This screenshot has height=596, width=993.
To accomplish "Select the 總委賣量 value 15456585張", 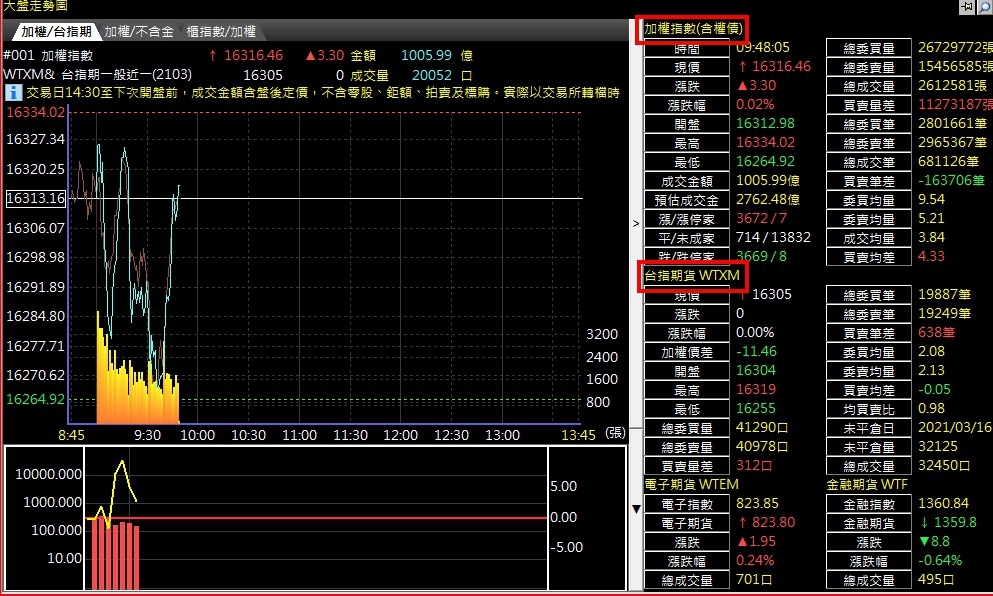I will click(955, 67).
